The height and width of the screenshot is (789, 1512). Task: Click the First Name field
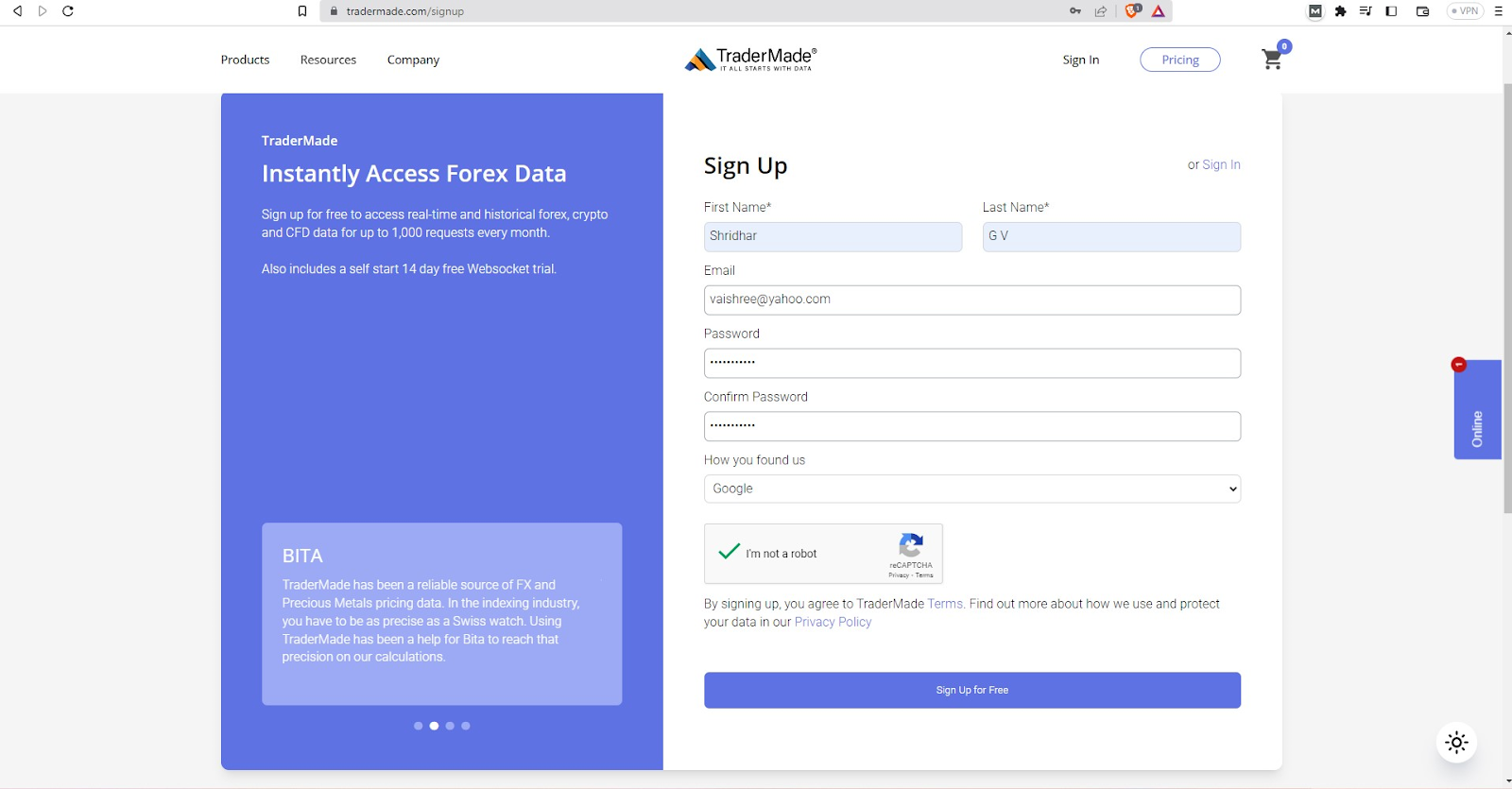click(833, 236)
